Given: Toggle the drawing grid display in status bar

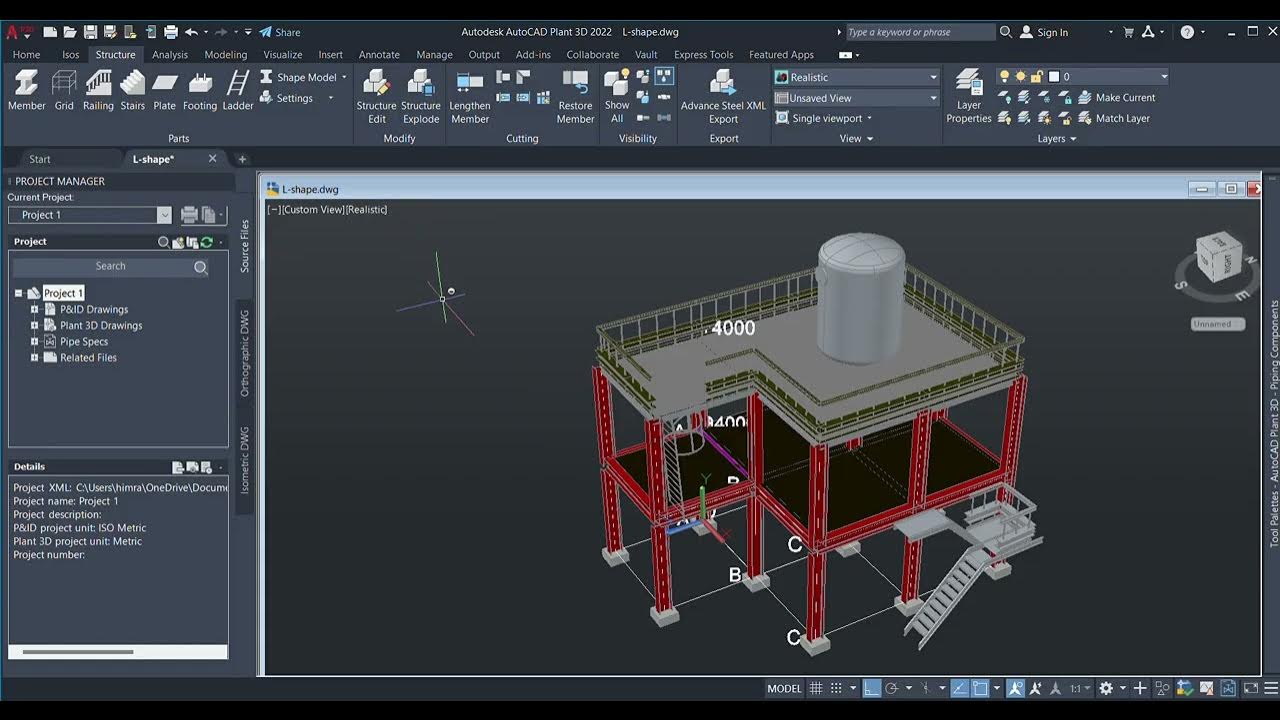Looking at the screenshot, I should pos(816,688).
